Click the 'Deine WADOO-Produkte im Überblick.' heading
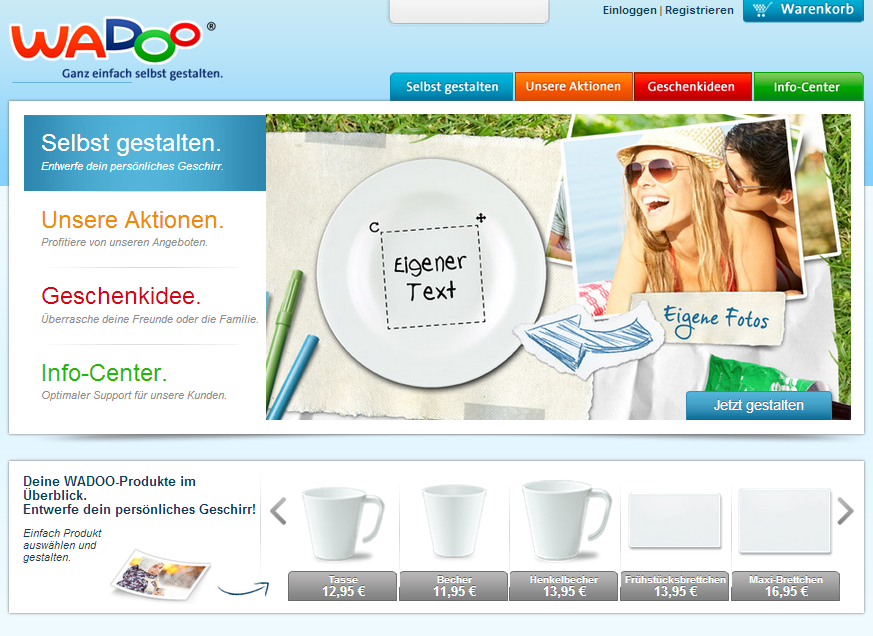This screenshot has height=636, width=873. click(110, 488)
